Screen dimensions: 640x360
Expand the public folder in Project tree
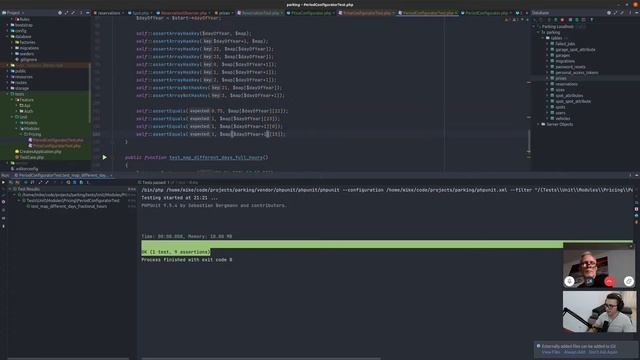pos(7,71)
